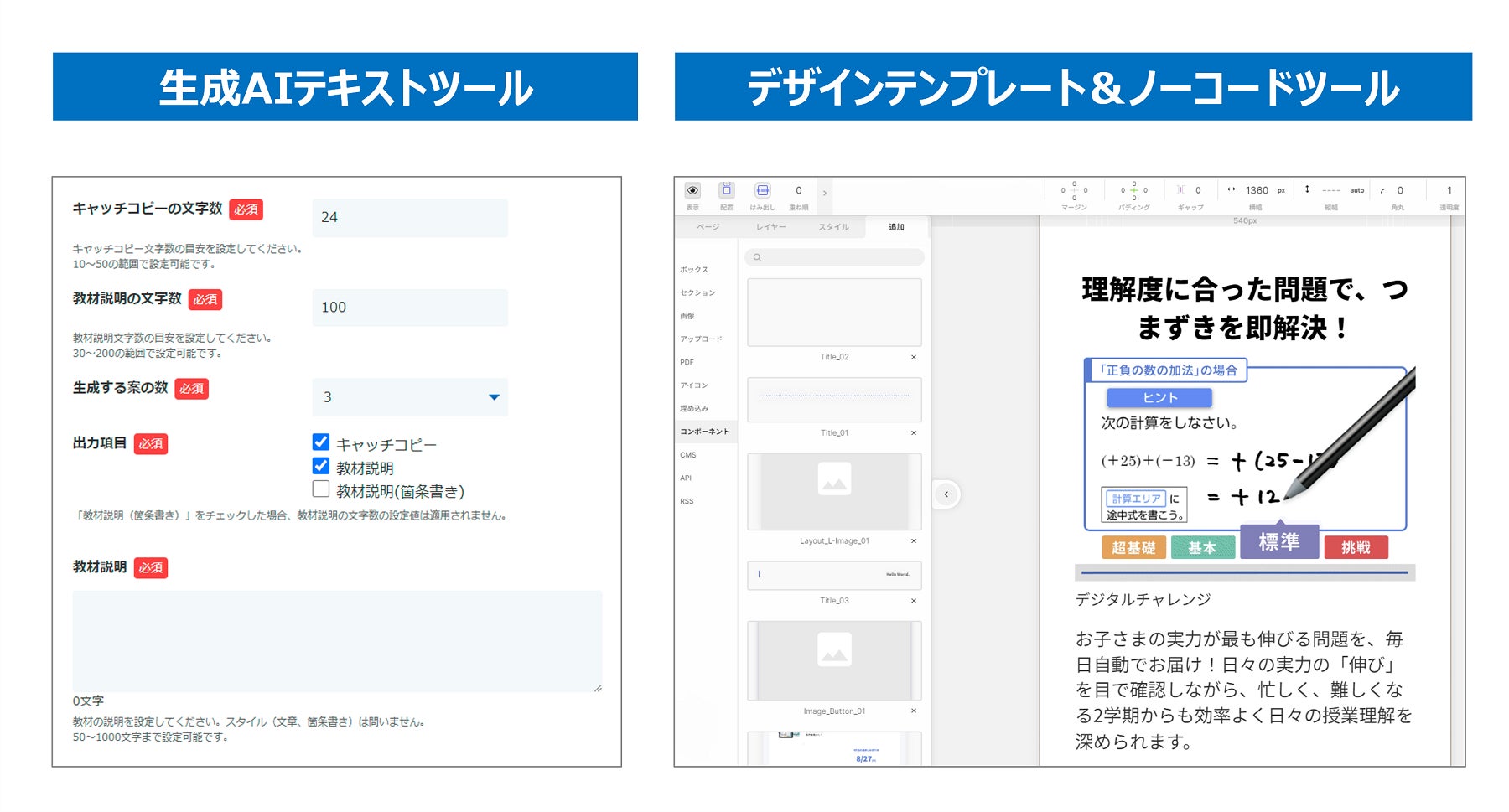1509x812 pixels.
Task: Switch to the スタイル tab
Action: [x=833, y=227]
